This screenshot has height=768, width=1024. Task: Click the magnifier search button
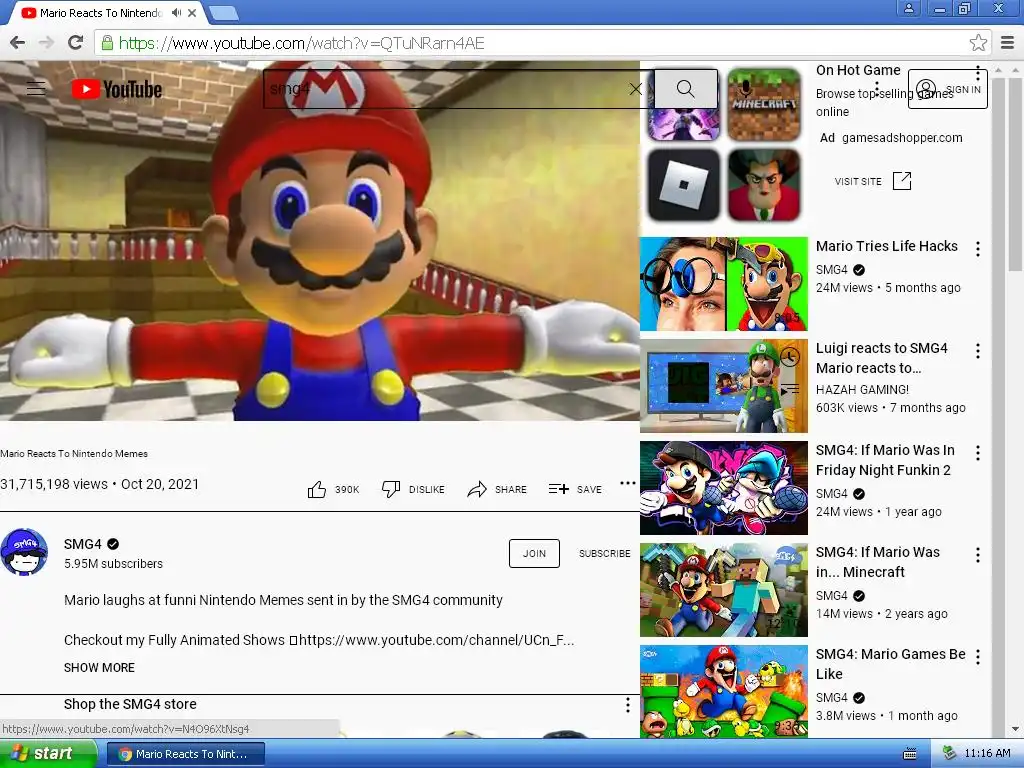(685, 89)
